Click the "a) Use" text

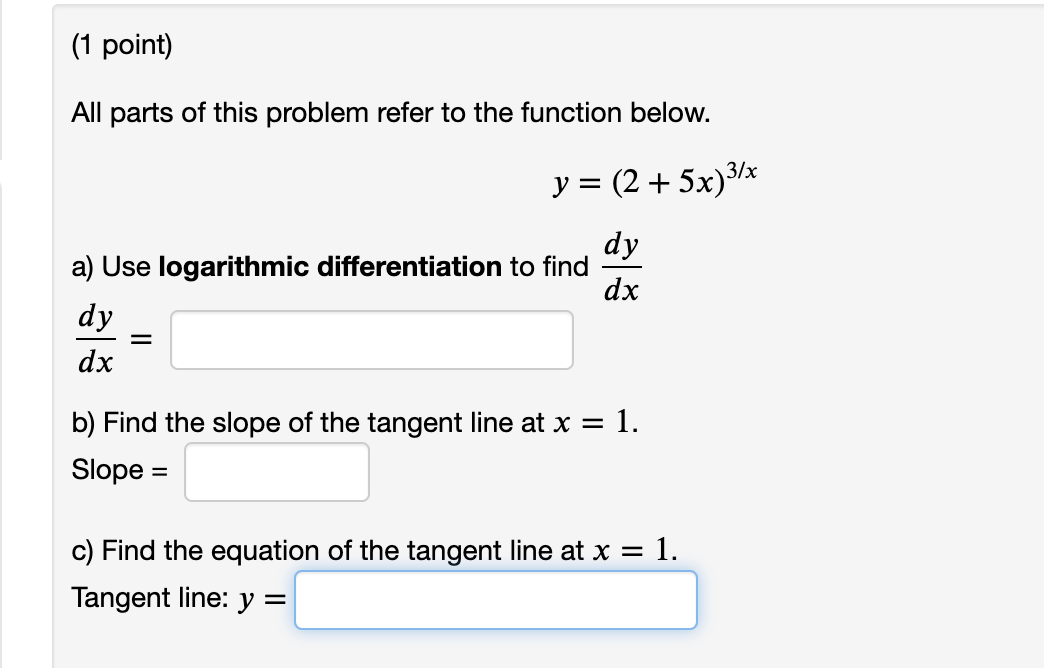coord(111,267)
